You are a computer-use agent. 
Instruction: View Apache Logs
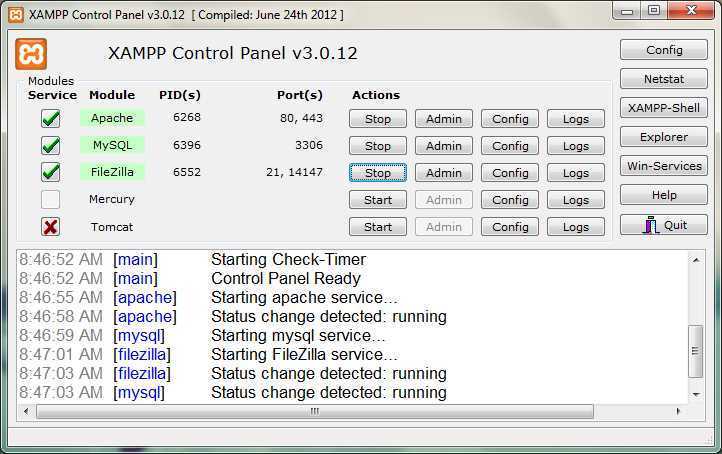click(576, 119)
